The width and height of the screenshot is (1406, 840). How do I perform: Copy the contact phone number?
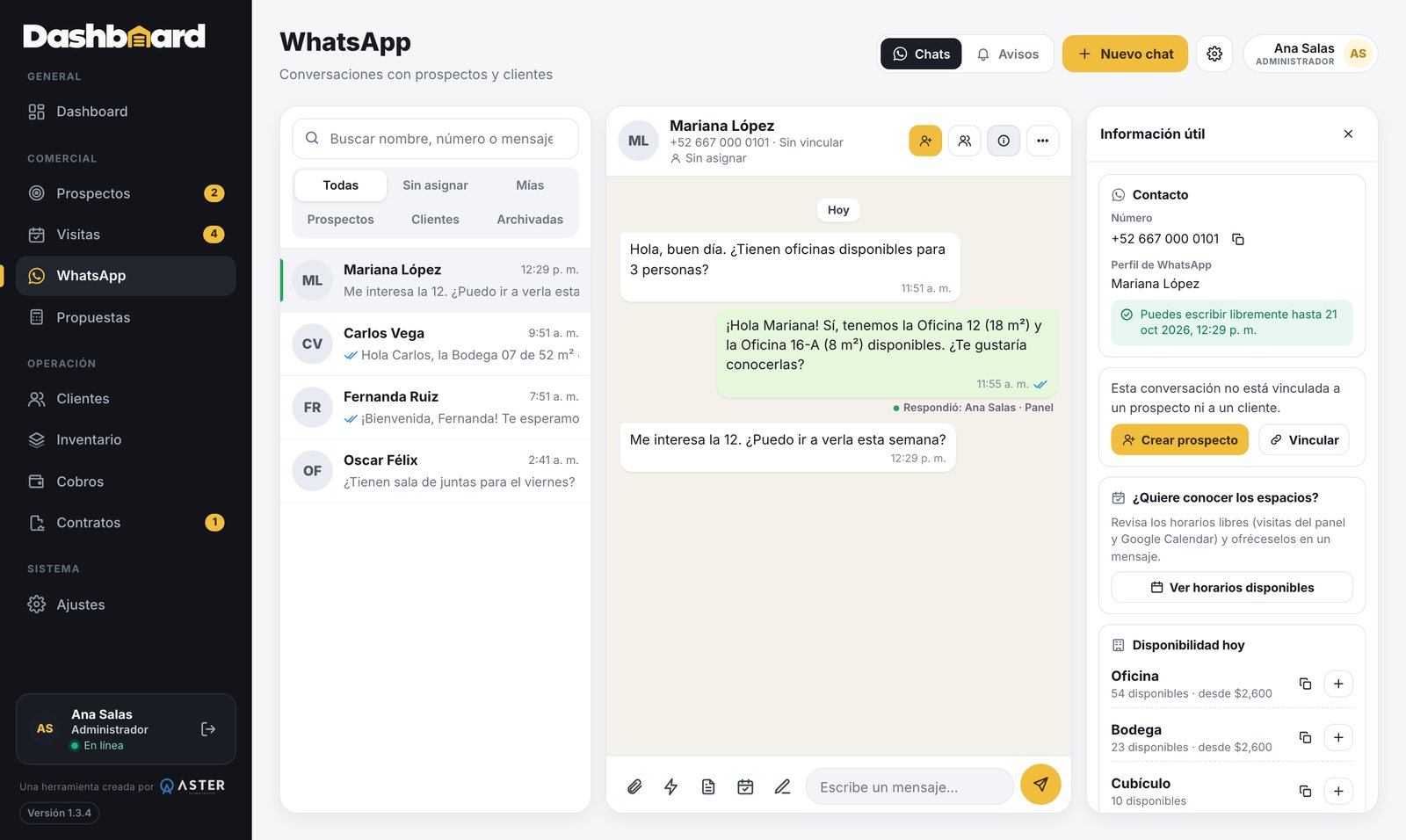click(x=1238, y=239)
